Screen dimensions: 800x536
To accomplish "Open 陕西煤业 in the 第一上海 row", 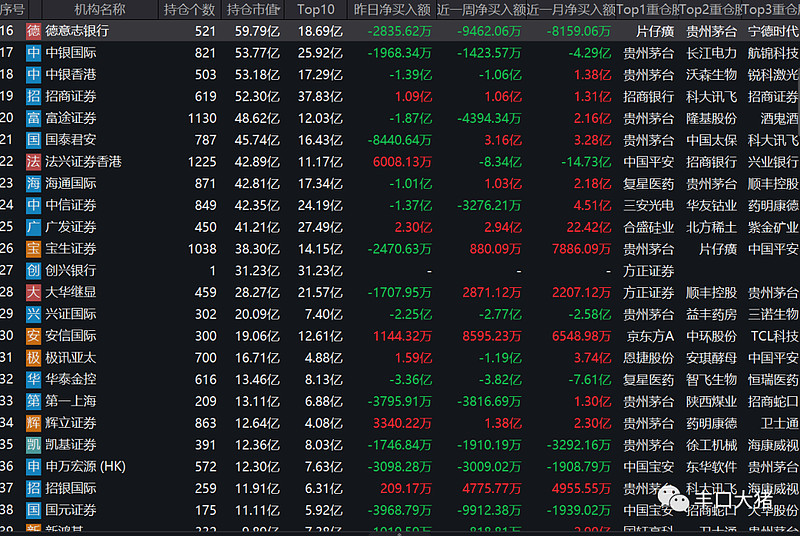I will 711,401.
